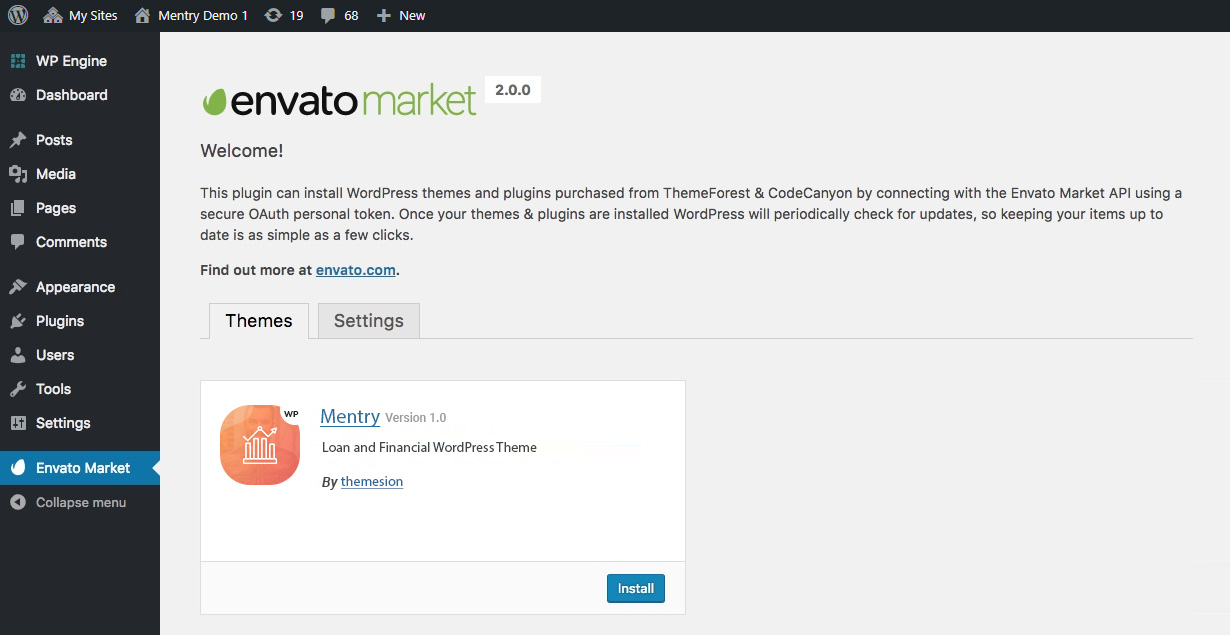Navigate to Pages in the sidebar
The height and width of the screenshot is (635, 1230).
[x=55, y=208]
